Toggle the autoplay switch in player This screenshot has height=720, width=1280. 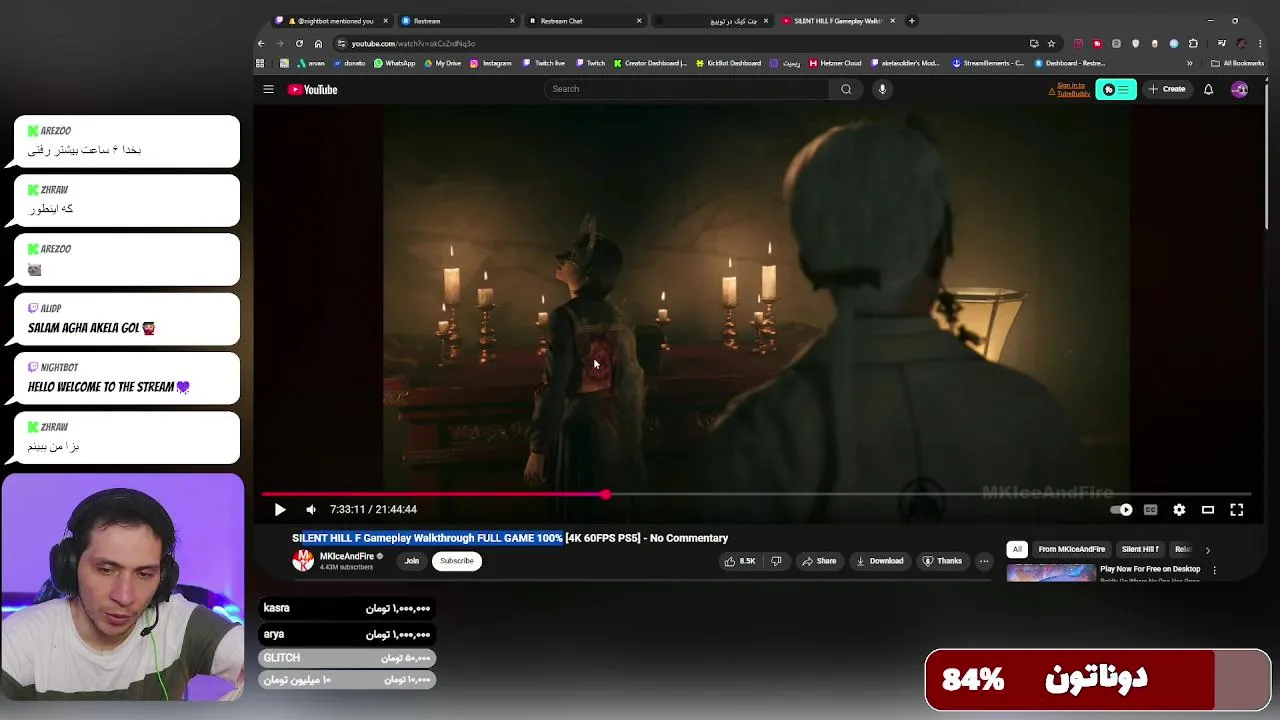point(1122,510)
